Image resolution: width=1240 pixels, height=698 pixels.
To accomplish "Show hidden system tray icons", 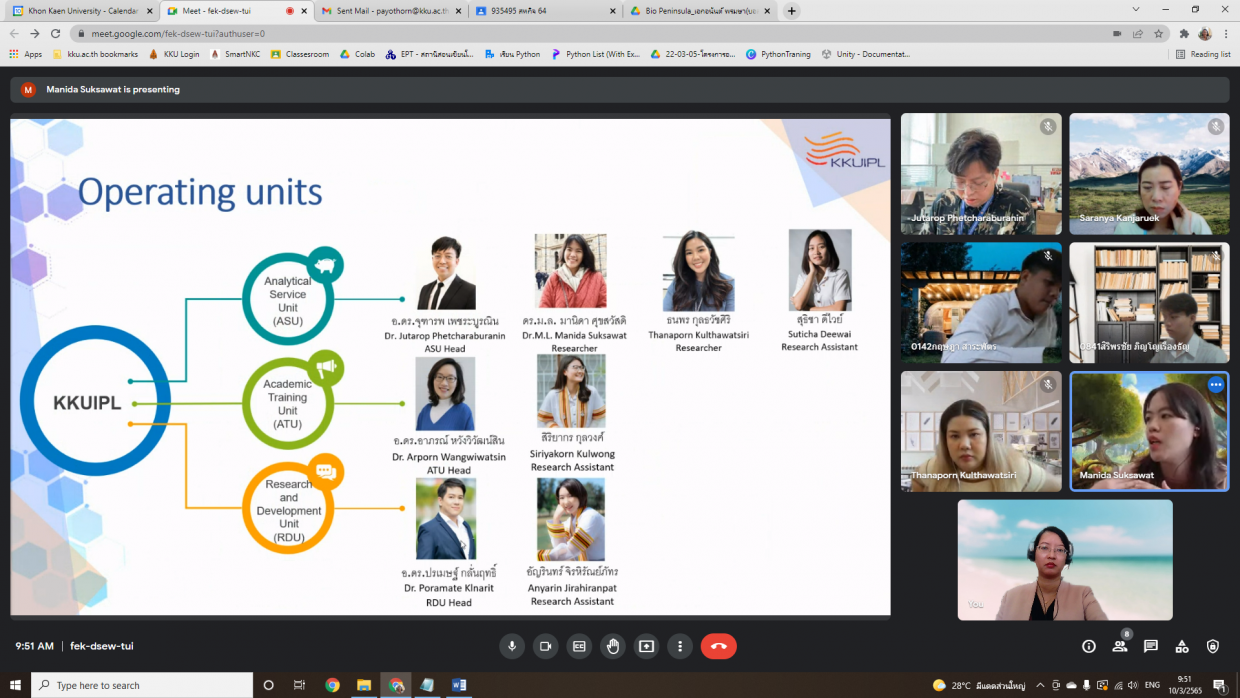I will click(1043, 685).
